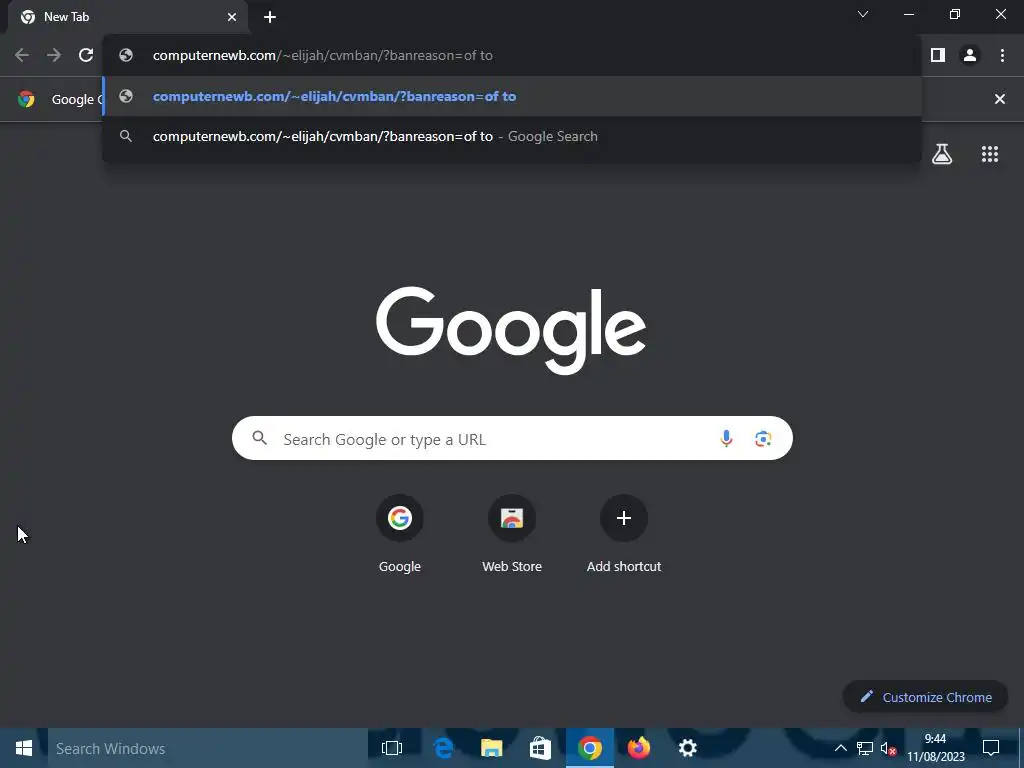This screenshot has width=1024, height=768.
Task: Click the Search Windows taskbar box
Action: click(x=208, y=748)
